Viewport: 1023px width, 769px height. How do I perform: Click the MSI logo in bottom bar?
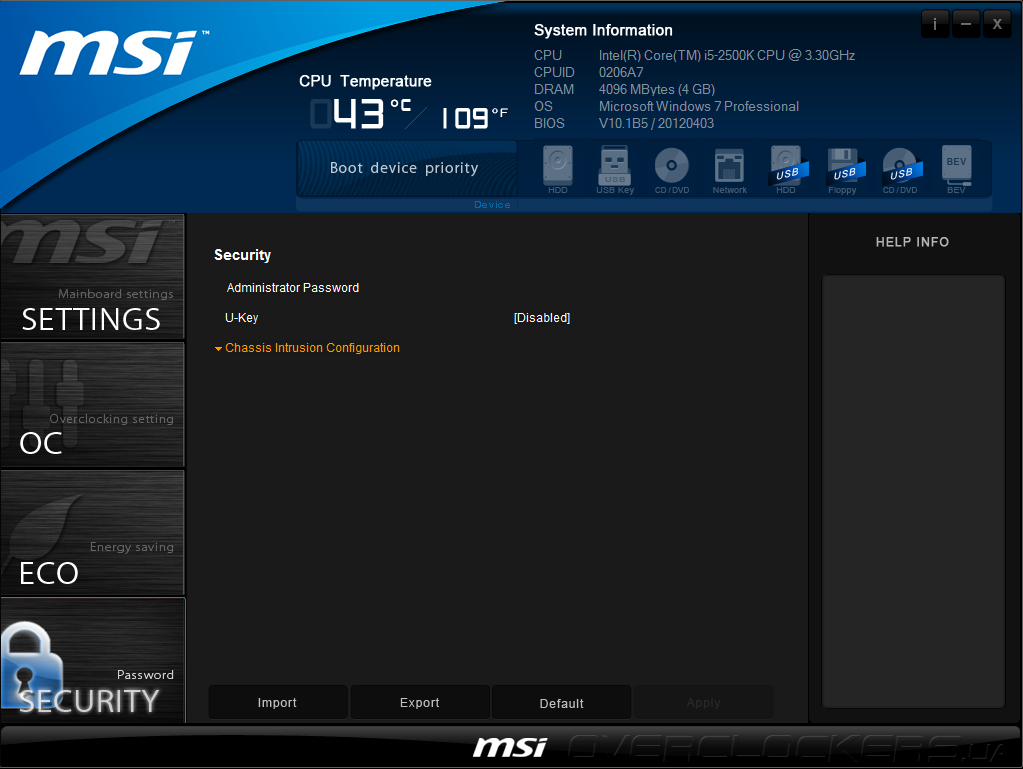[510, 747]
